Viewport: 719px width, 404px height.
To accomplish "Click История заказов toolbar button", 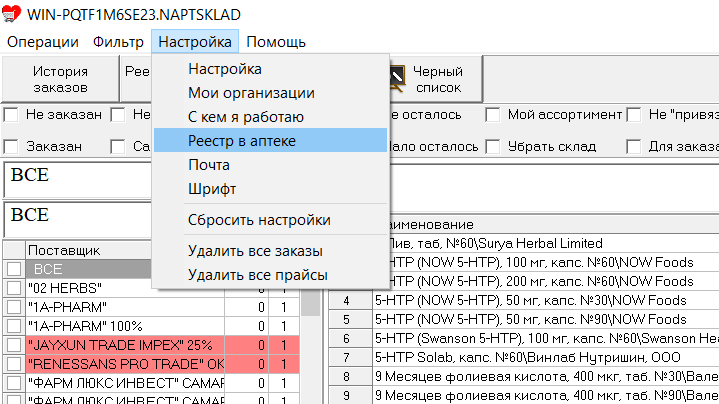I will [60, 79].
